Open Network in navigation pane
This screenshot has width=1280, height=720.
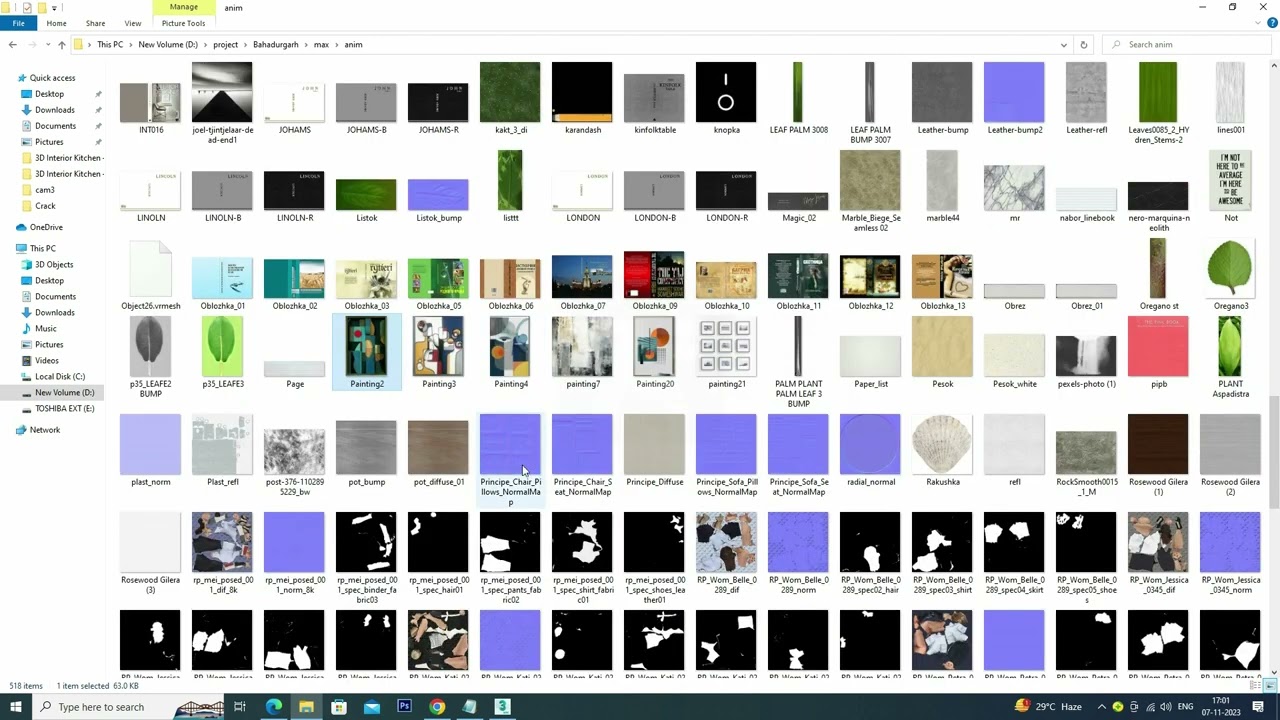pos(45,430)
